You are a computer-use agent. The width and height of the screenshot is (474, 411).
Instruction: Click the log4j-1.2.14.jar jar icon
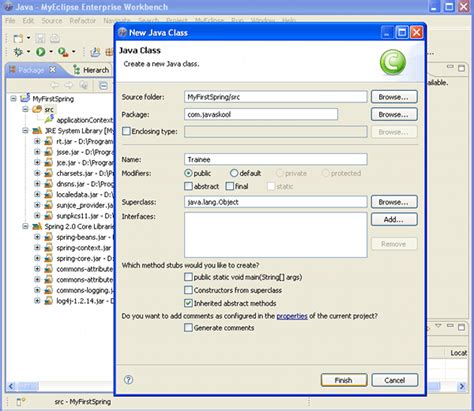pyautogui.click(x=49, y=301)
